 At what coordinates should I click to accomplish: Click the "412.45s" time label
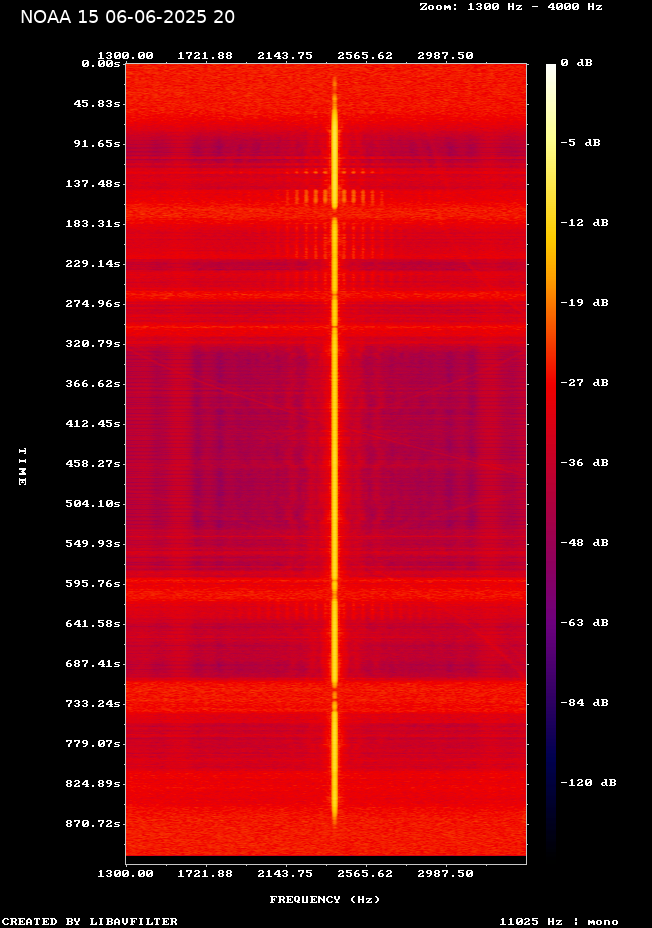(93, 424)
